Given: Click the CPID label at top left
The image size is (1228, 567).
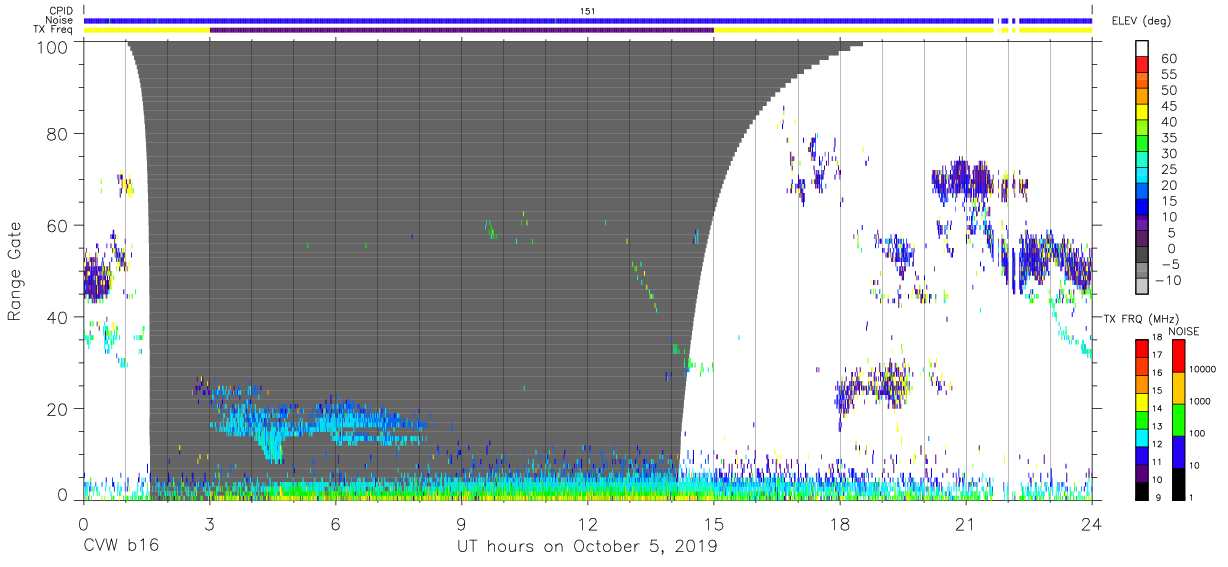Looking at the screenshot, I should 61,11.
